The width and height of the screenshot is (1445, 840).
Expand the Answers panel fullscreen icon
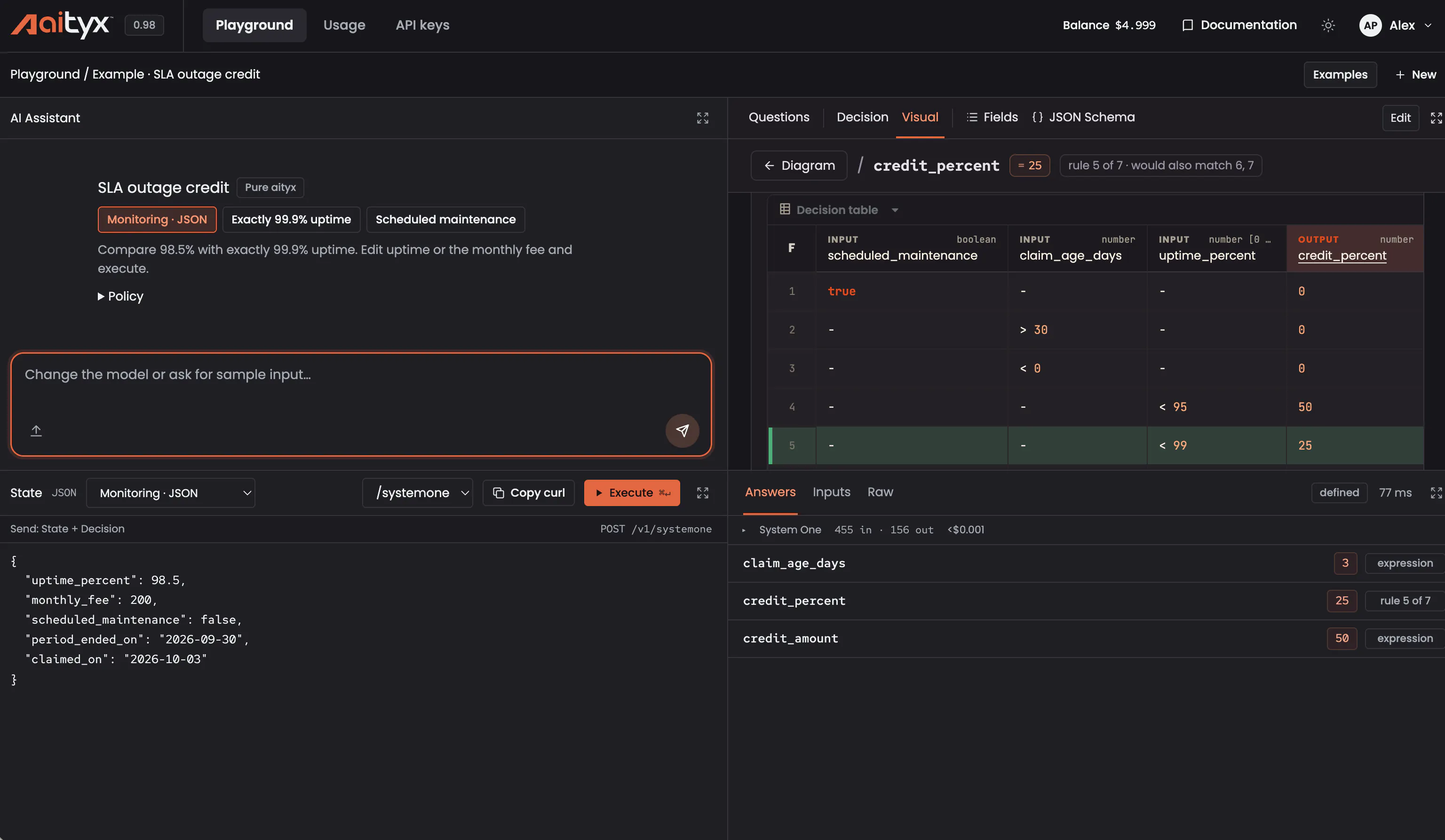click(1436, 493)
